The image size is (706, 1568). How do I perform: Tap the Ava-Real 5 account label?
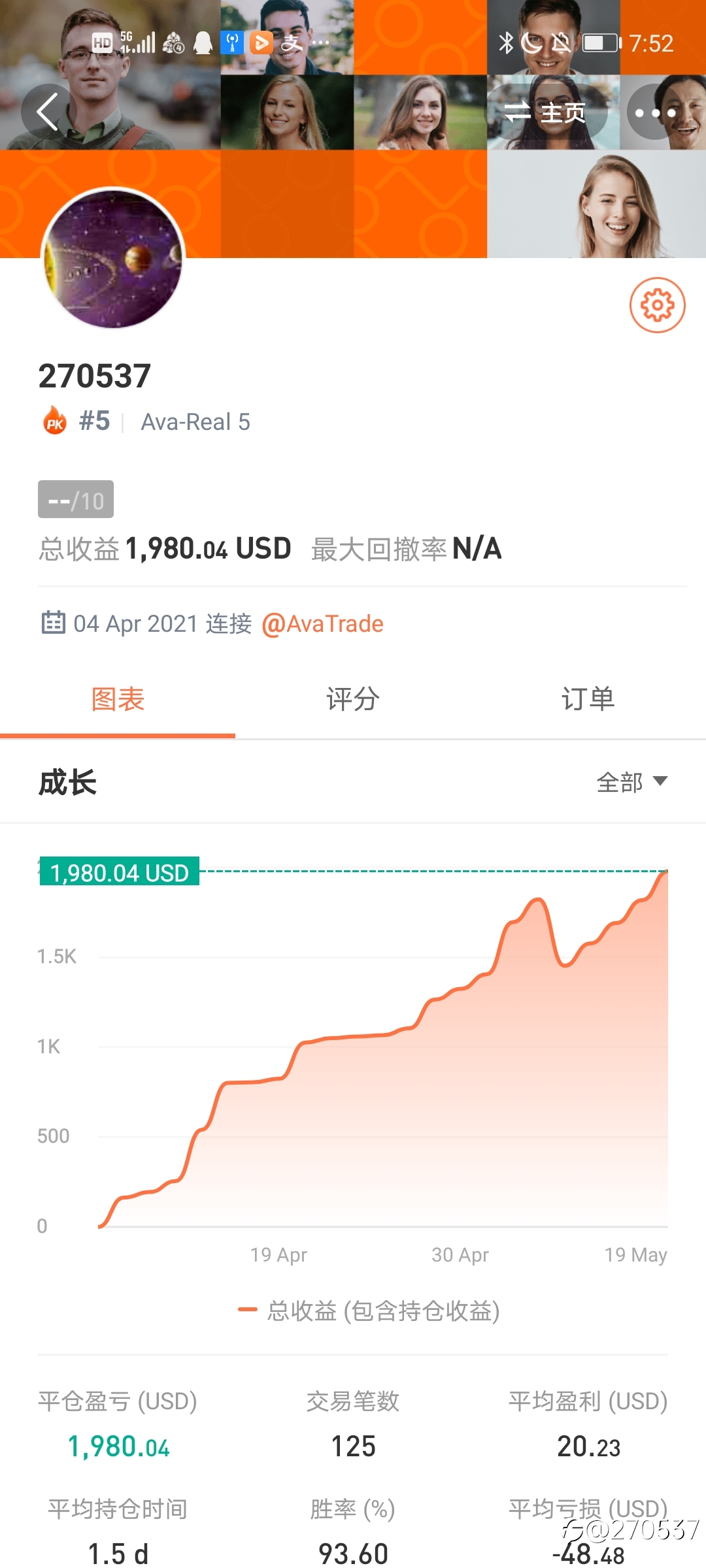point(195,422)
